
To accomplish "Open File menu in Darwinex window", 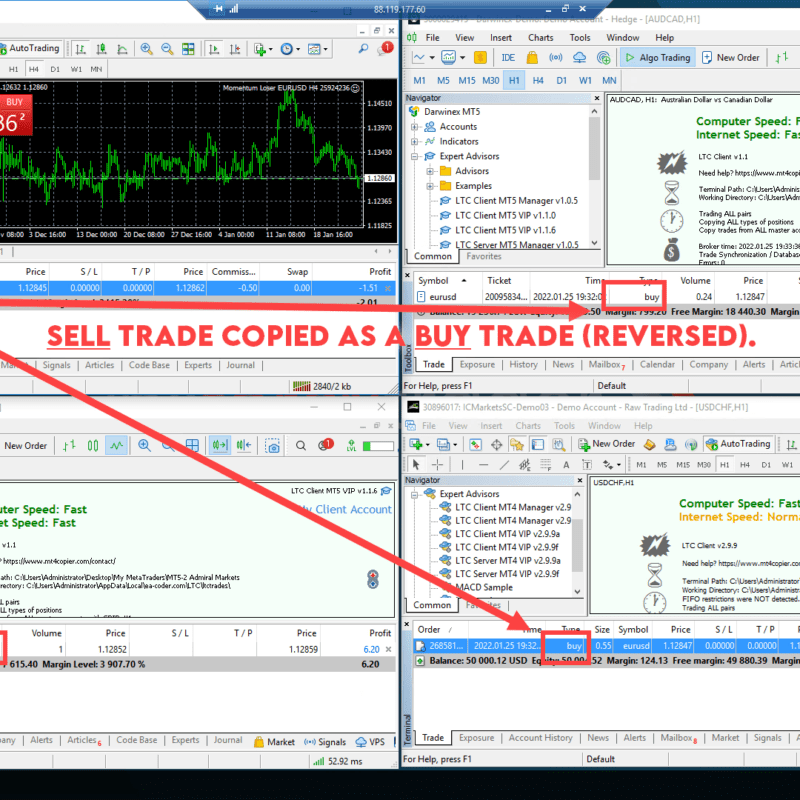I will point(432,38).
